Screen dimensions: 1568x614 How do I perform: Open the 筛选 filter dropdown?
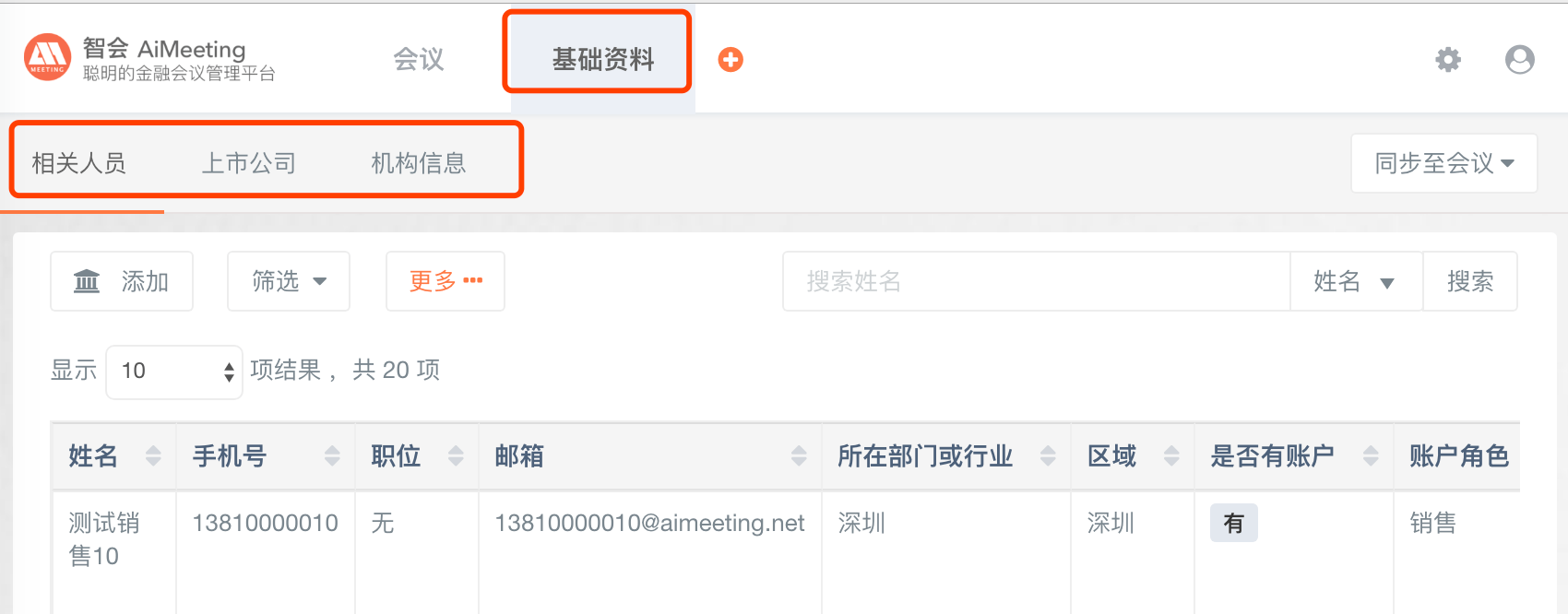click(289, 281)
